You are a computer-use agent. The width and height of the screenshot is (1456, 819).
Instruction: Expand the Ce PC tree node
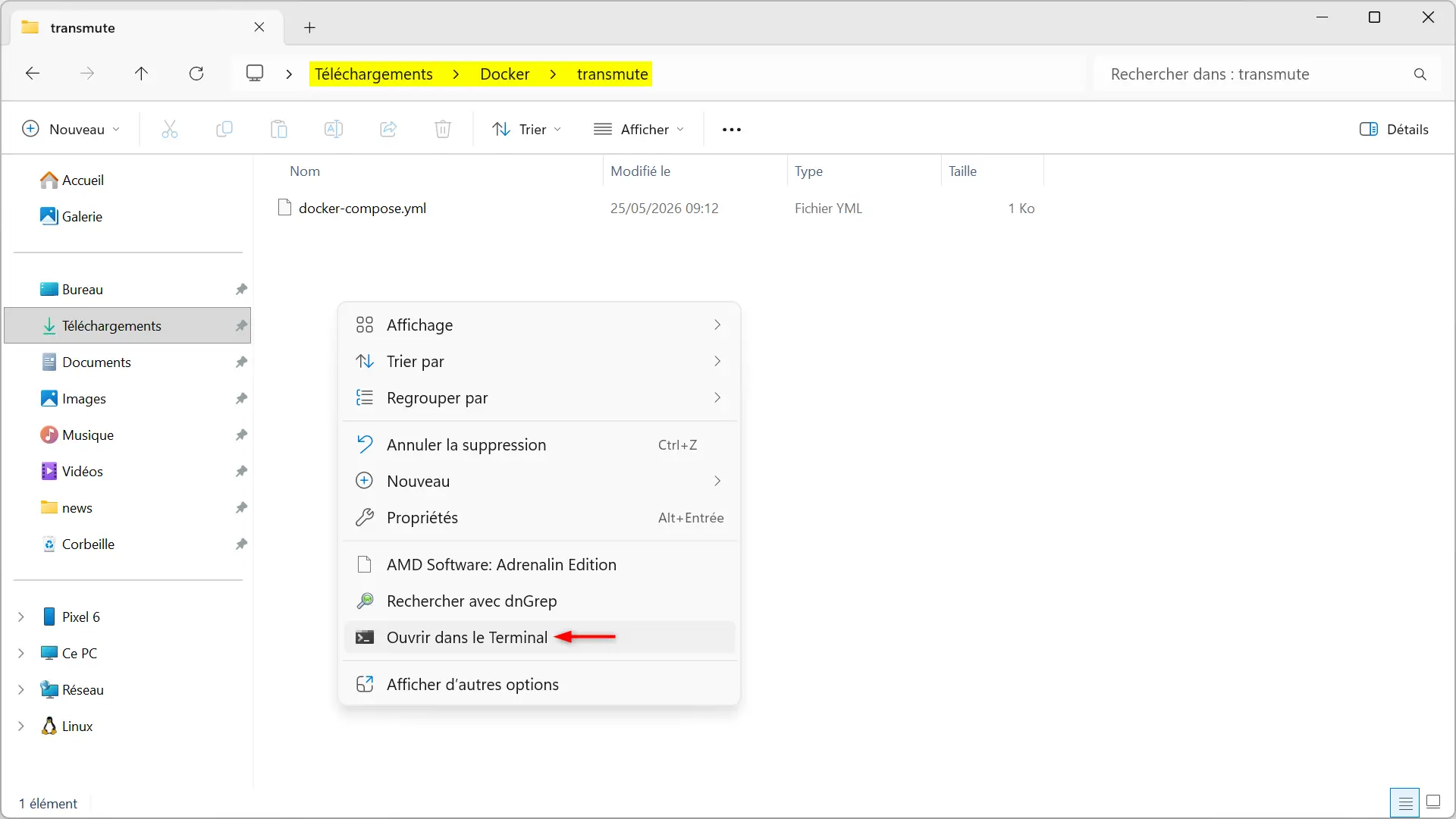coord(21,654)
